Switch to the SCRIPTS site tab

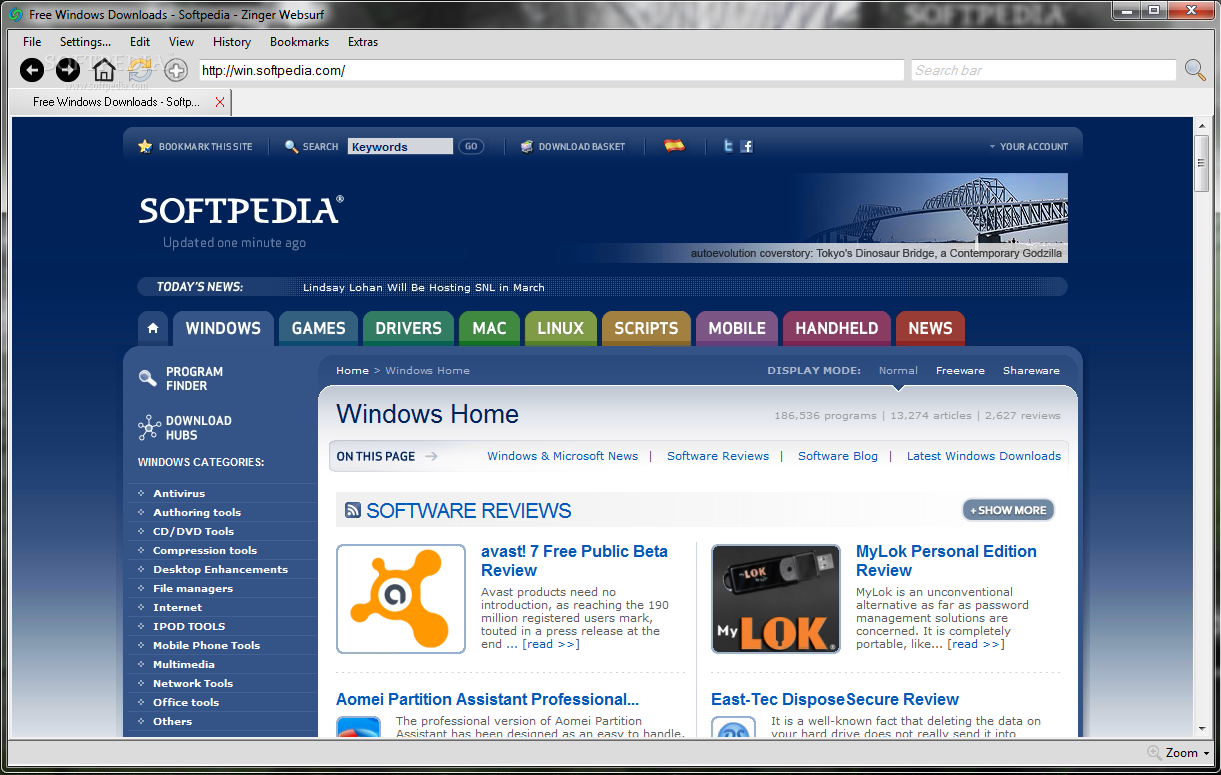pyautogui.click(x=646, y=328)
